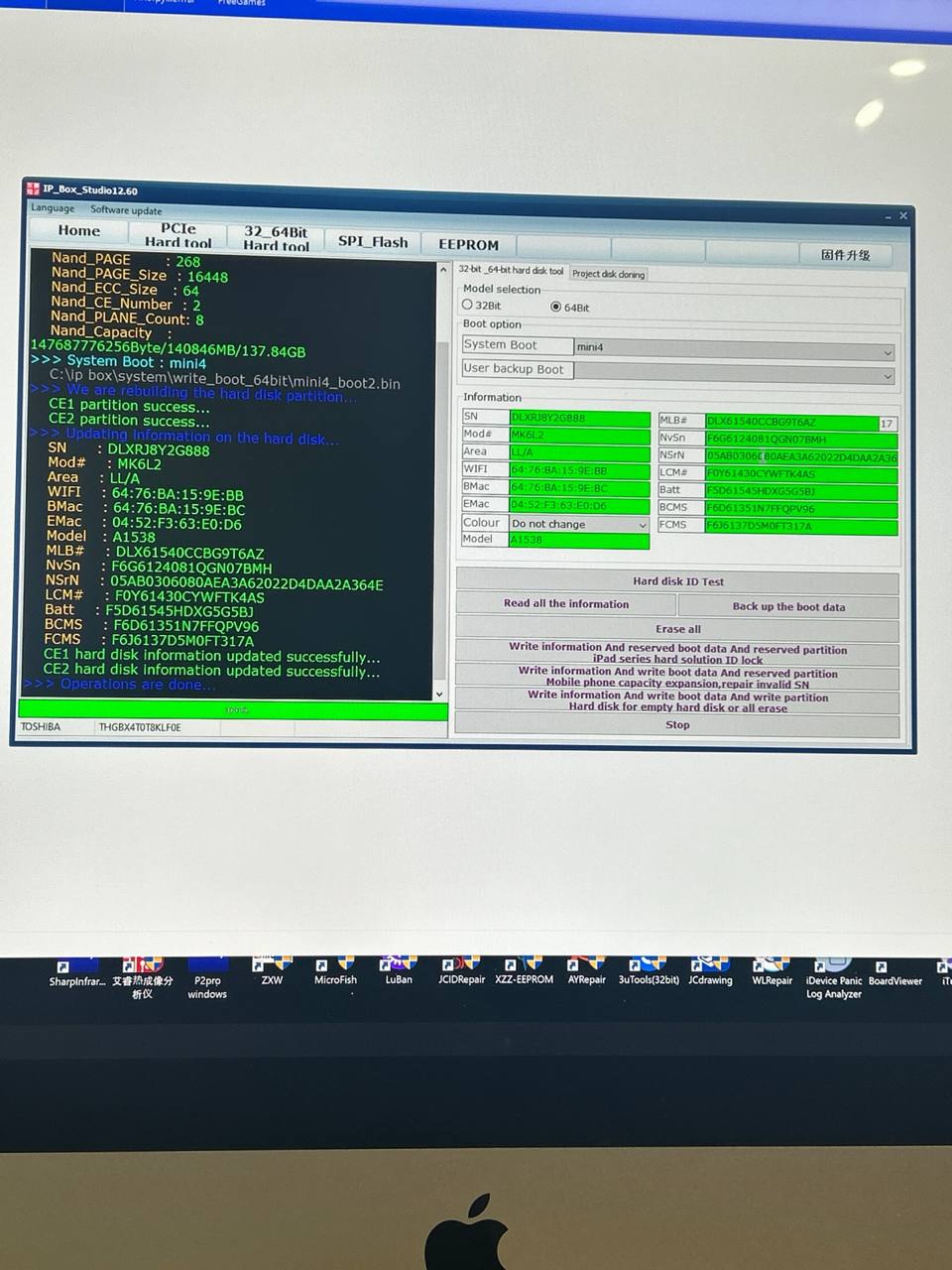This screenshot has height=1270, width=952.
Task: Click the NSrN value field
Action: point(801,456)
